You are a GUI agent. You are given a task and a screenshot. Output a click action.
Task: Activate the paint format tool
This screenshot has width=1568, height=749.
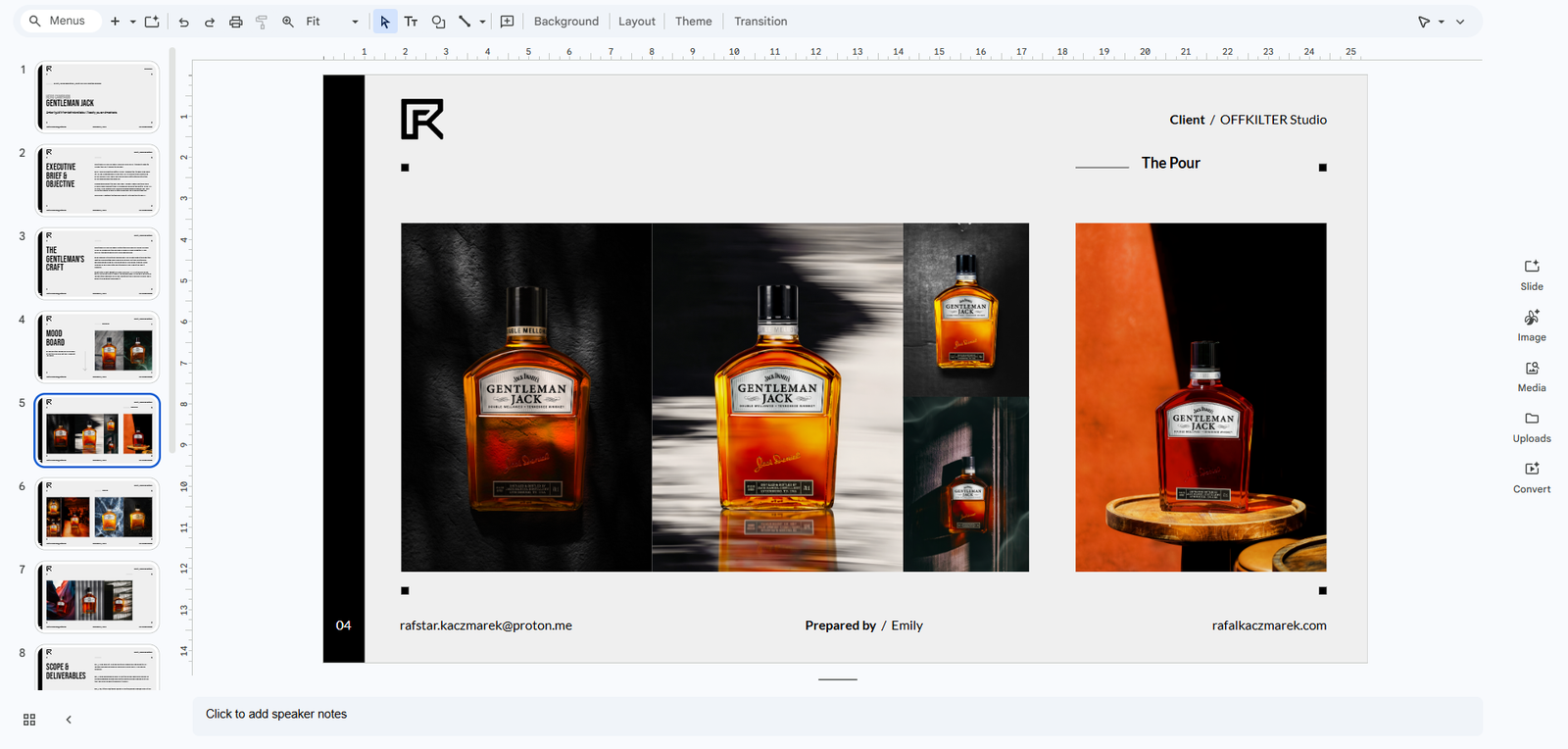click(262, 22)
